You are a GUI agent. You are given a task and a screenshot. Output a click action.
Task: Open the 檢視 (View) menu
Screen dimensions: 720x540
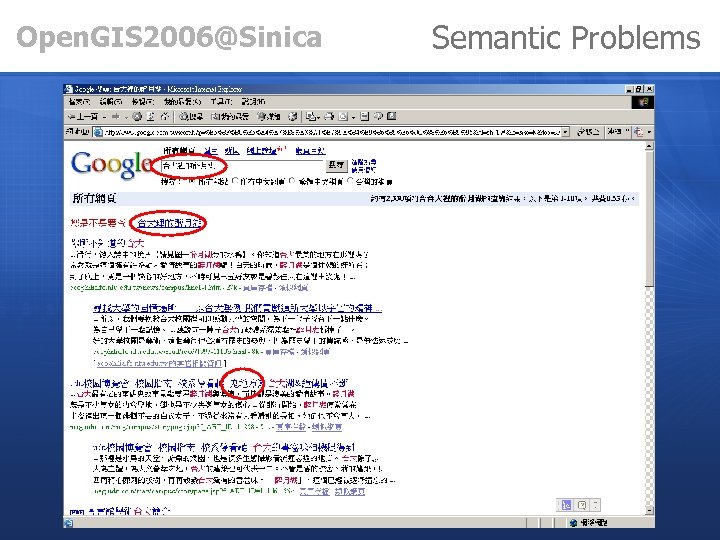click(142, 101)
